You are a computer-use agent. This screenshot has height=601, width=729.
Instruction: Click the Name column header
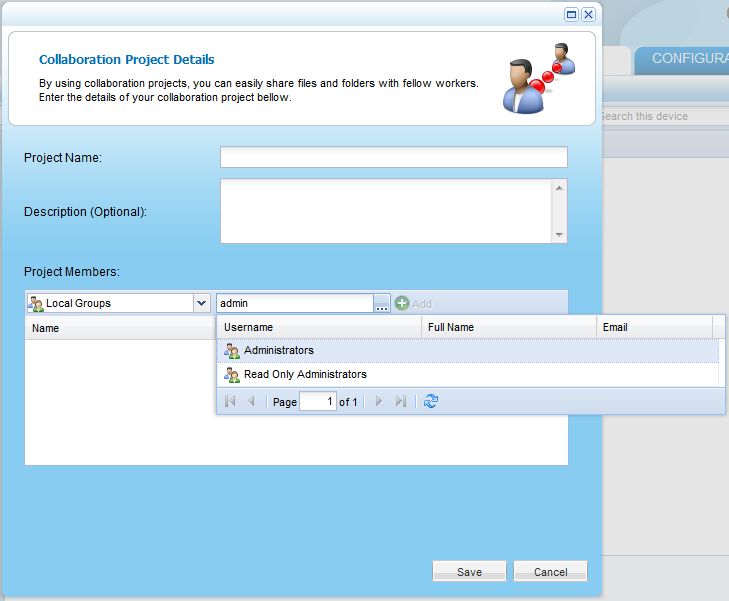[120, 328]
